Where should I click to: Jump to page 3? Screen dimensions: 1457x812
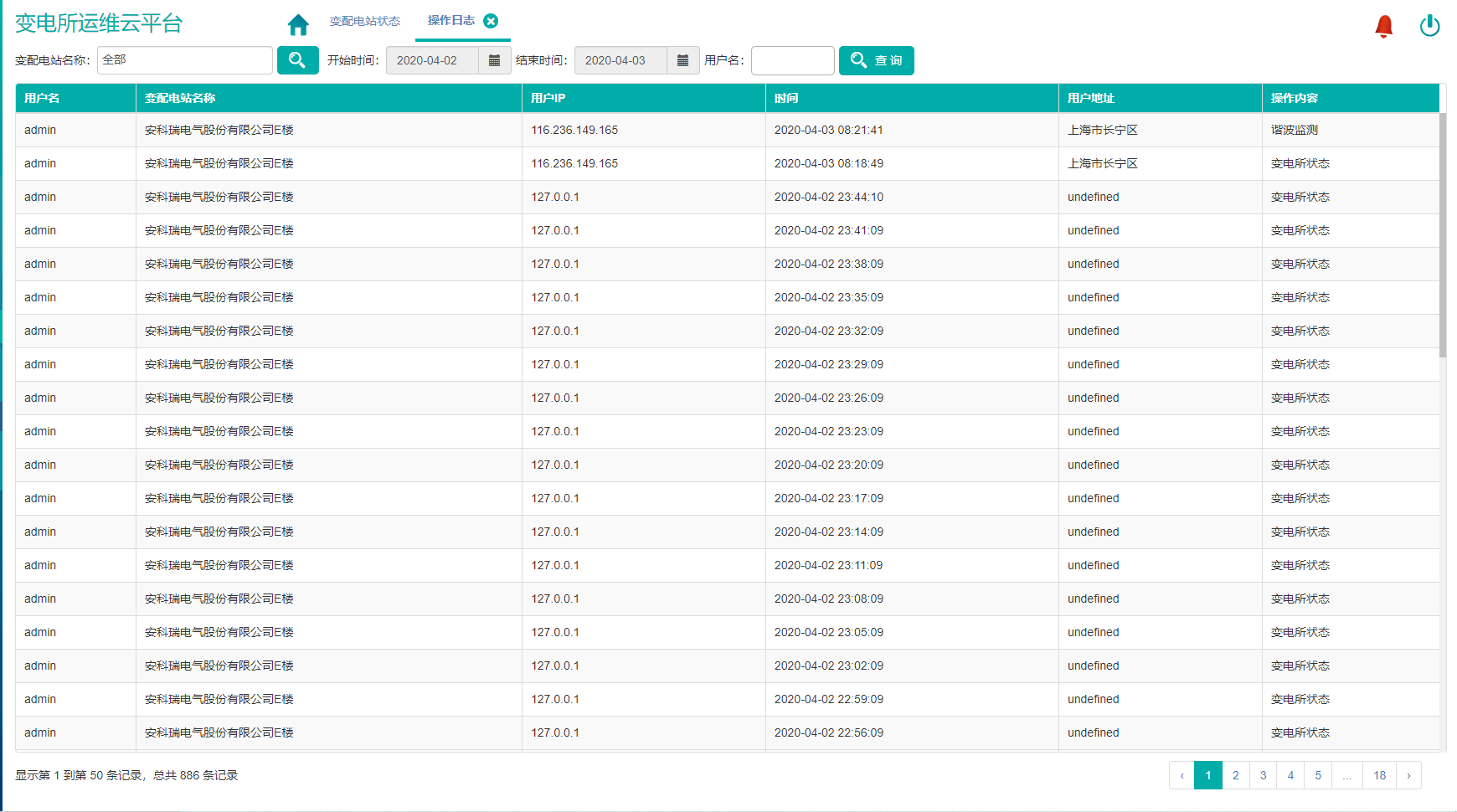point(1264,775)
